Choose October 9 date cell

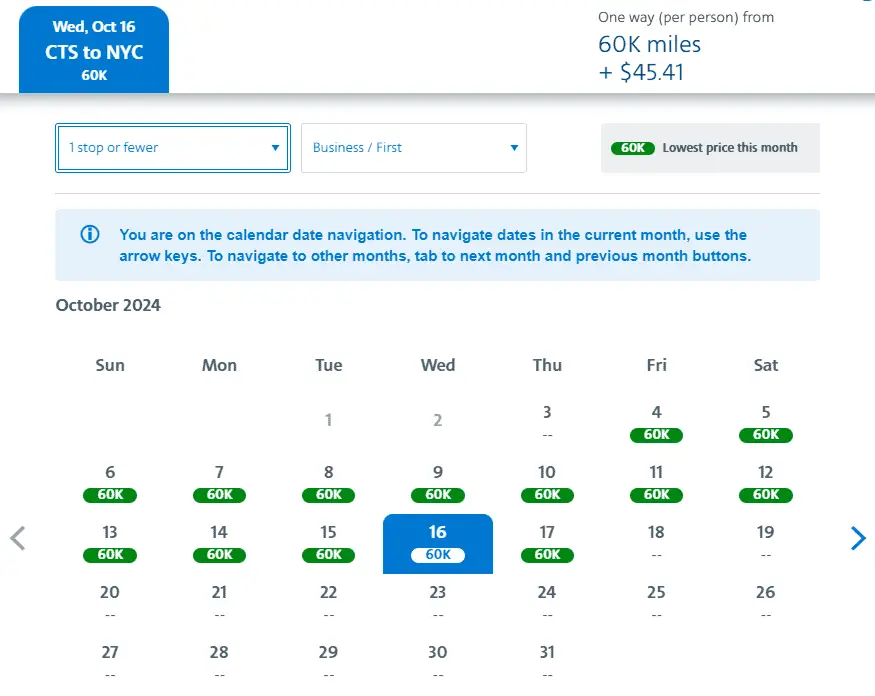click(438, 482)
